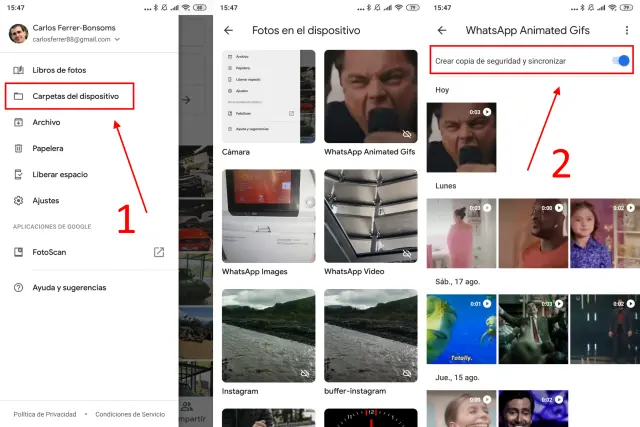The width and height of the screenshot is (640, 427).
Task: Open three-dot overflow menu in WhatsApp Animated Gifs
Action: coord(627,31)
